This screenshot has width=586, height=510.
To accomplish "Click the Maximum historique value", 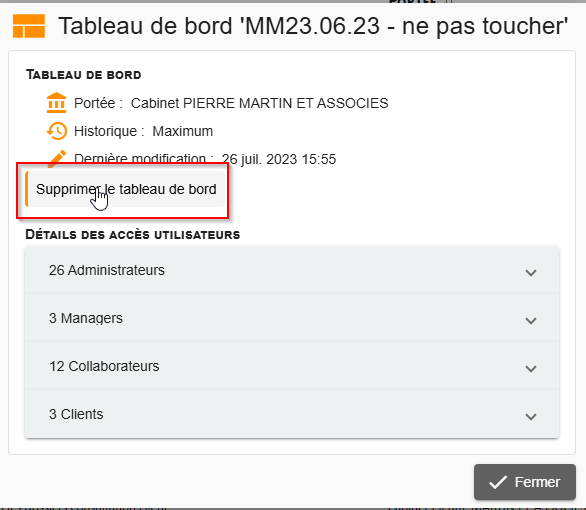I will click(x=183, y=131).
